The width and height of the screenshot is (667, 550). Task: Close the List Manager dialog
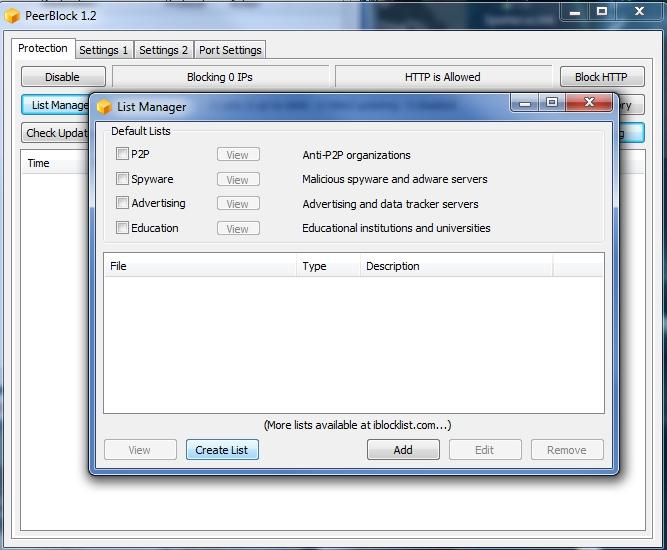pos(589,102)
